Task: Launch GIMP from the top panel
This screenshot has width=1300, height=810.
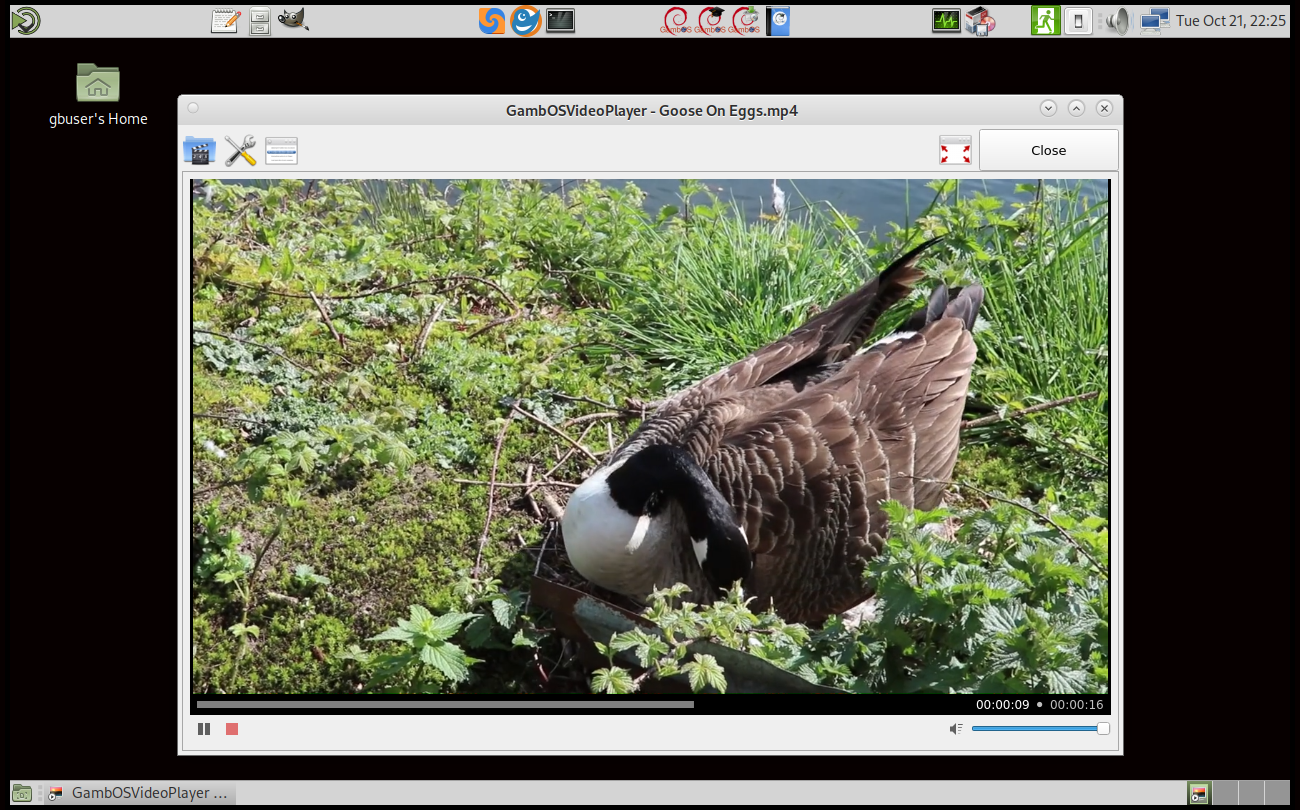Action: click(290, 20)
